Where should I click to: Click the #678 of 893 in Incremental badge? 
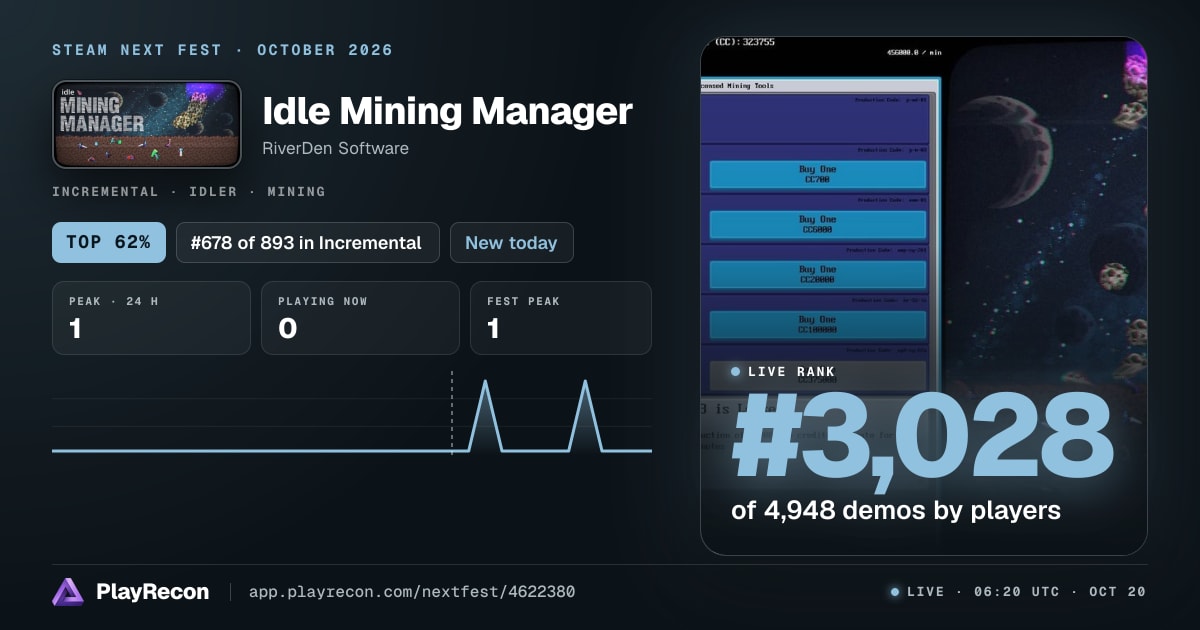(x=308, y=242)
